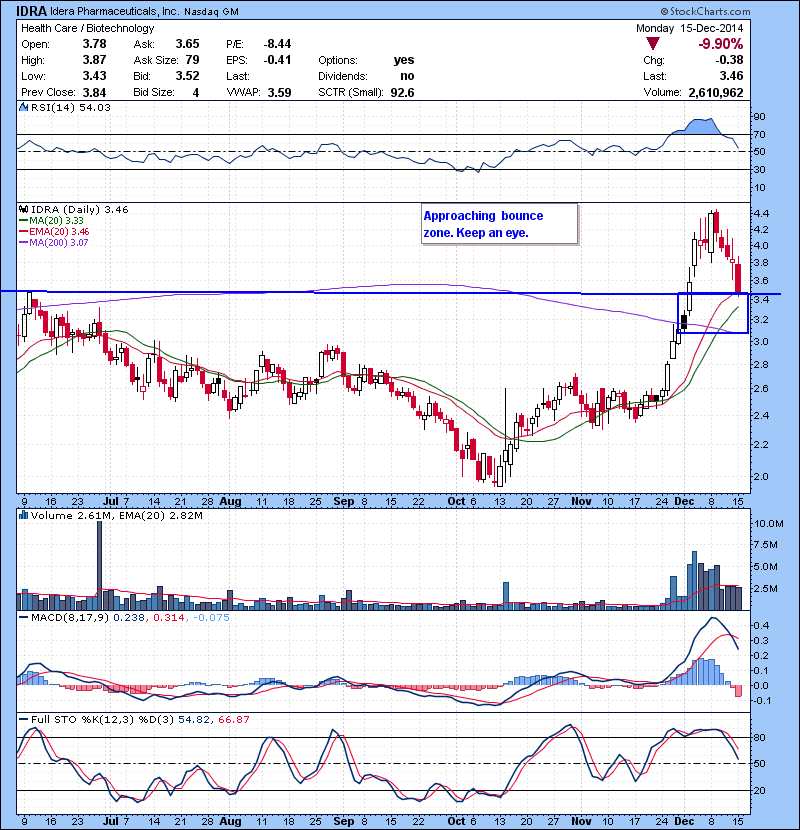Click the Dividends label
The height and width of the screenshot is (830, 800).
click(x=343, y=76)
